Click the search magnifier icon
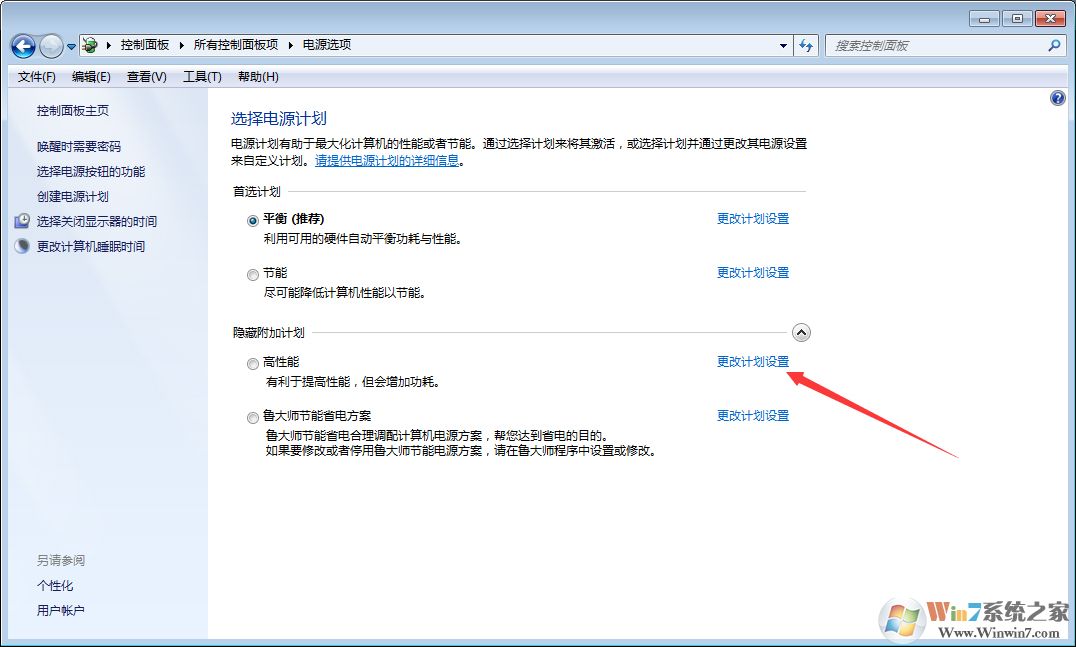Viewport: 1076px width, 647px height. [x=1055, y=45]
